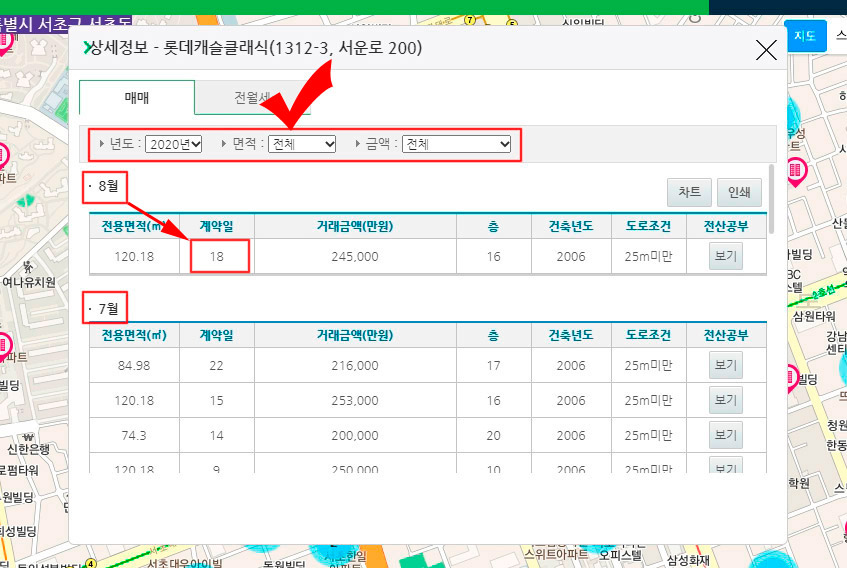Screen dimensions: 847x568
Task: Click the pink map marker at top-left corner
Action: (5, 42)
